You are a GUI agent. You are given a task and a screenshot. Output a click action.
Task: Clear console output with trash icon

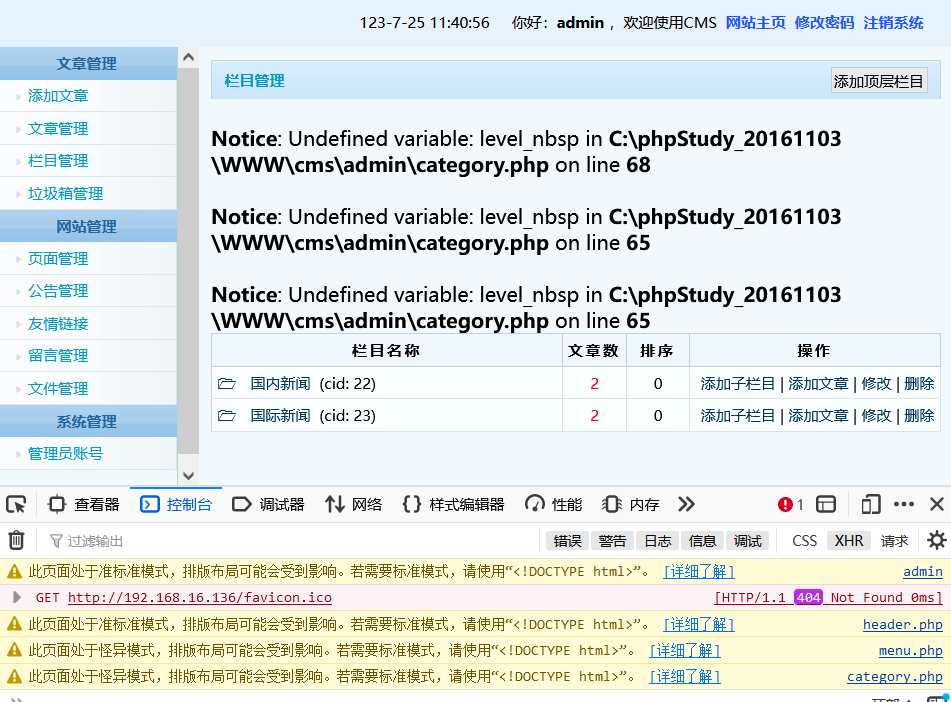pyautogui.click(x=16, y=540)
